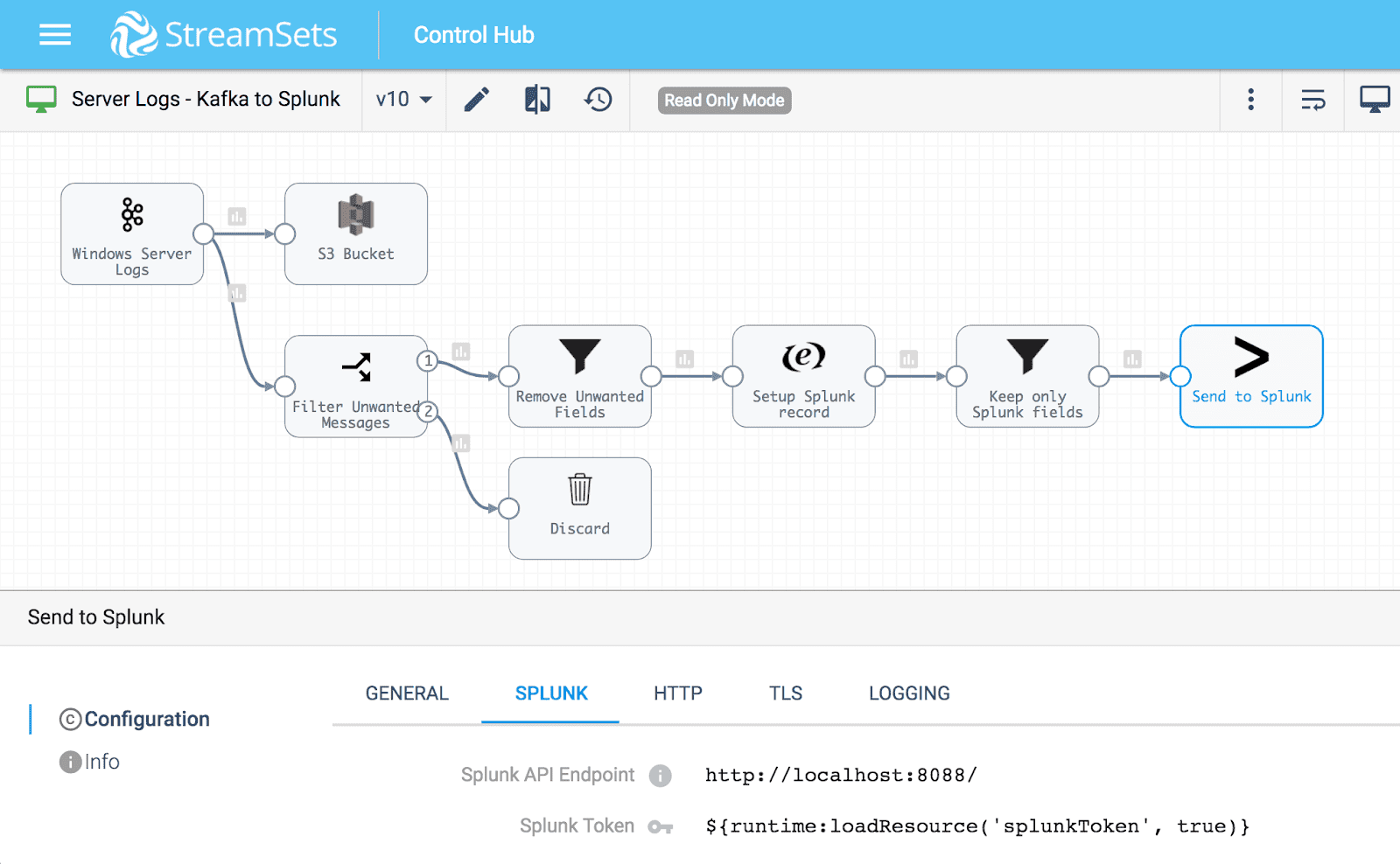Click the Read Only Mode indicator
The height and width of the screenshot is (864, 1400).
tap(724, 101)
